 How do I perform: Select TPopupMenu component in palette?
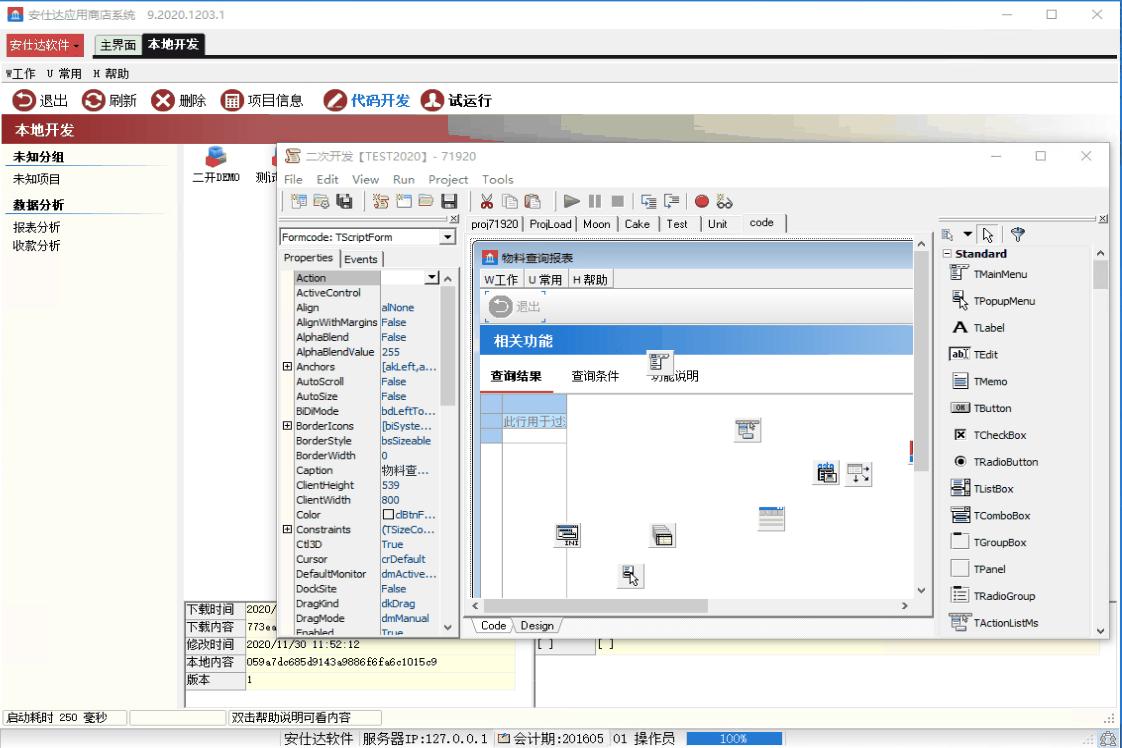pyautogui.click(x=992, y=301)
